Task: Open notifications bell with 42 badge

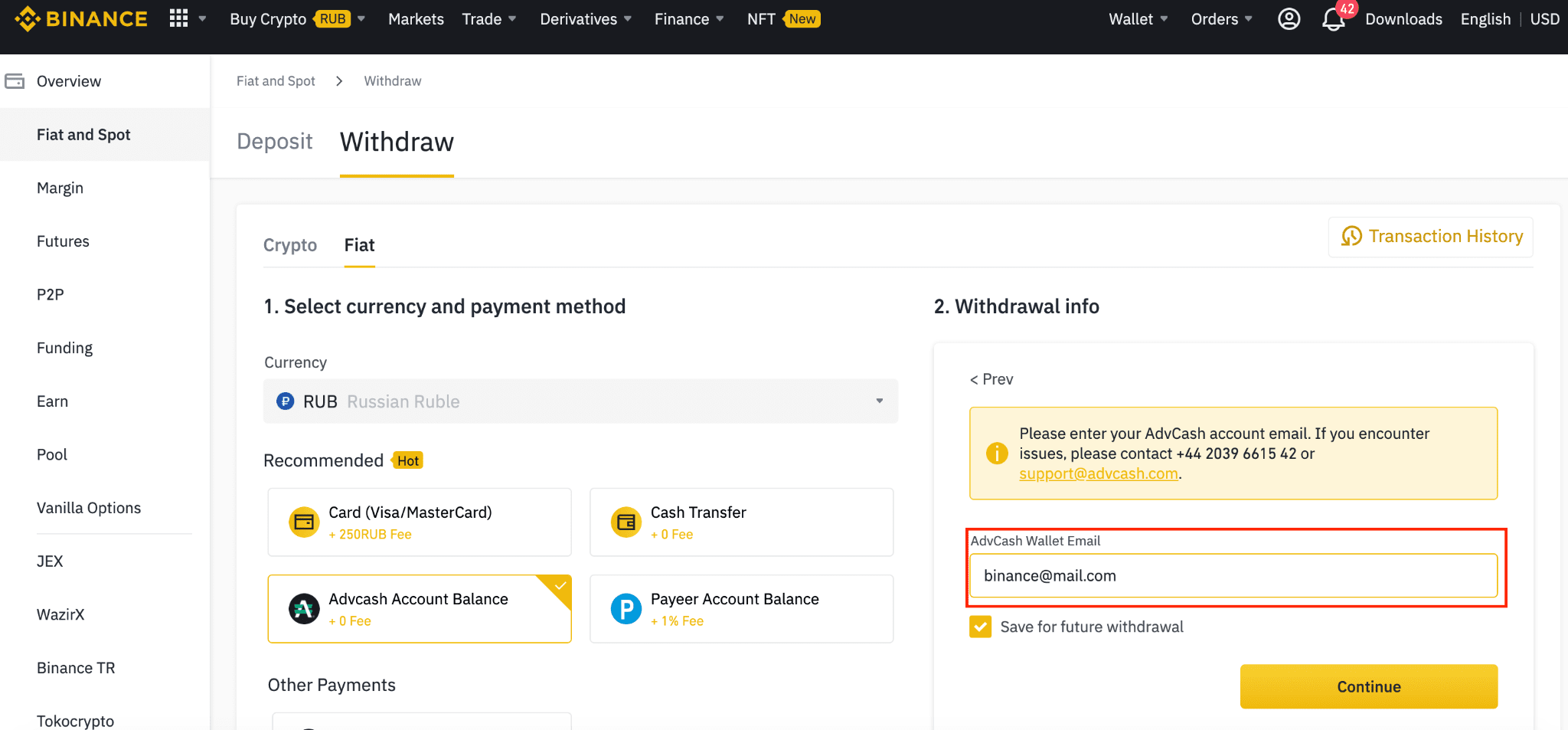Action: coord(1334,19)
